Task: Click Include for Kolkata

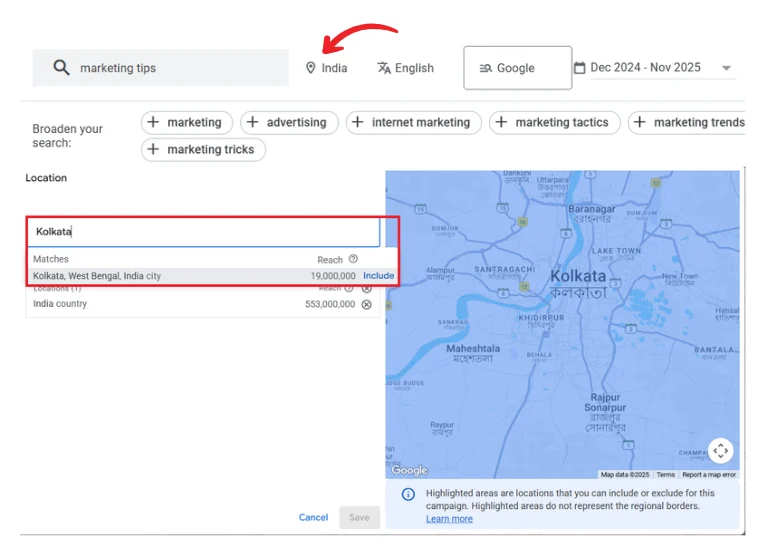Action: click(x=378, y=276)
